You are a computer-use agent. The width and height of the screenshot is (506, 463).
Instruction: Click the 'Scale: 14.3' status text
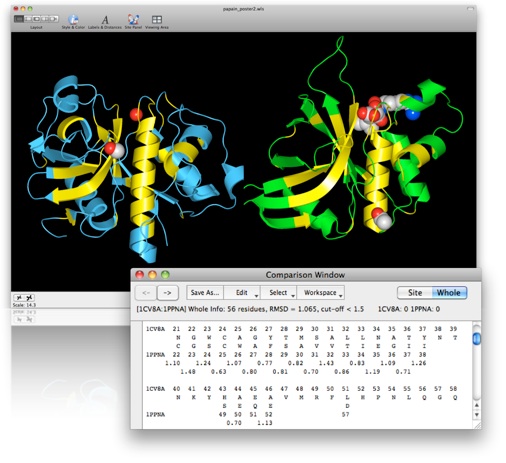point(24,305)
